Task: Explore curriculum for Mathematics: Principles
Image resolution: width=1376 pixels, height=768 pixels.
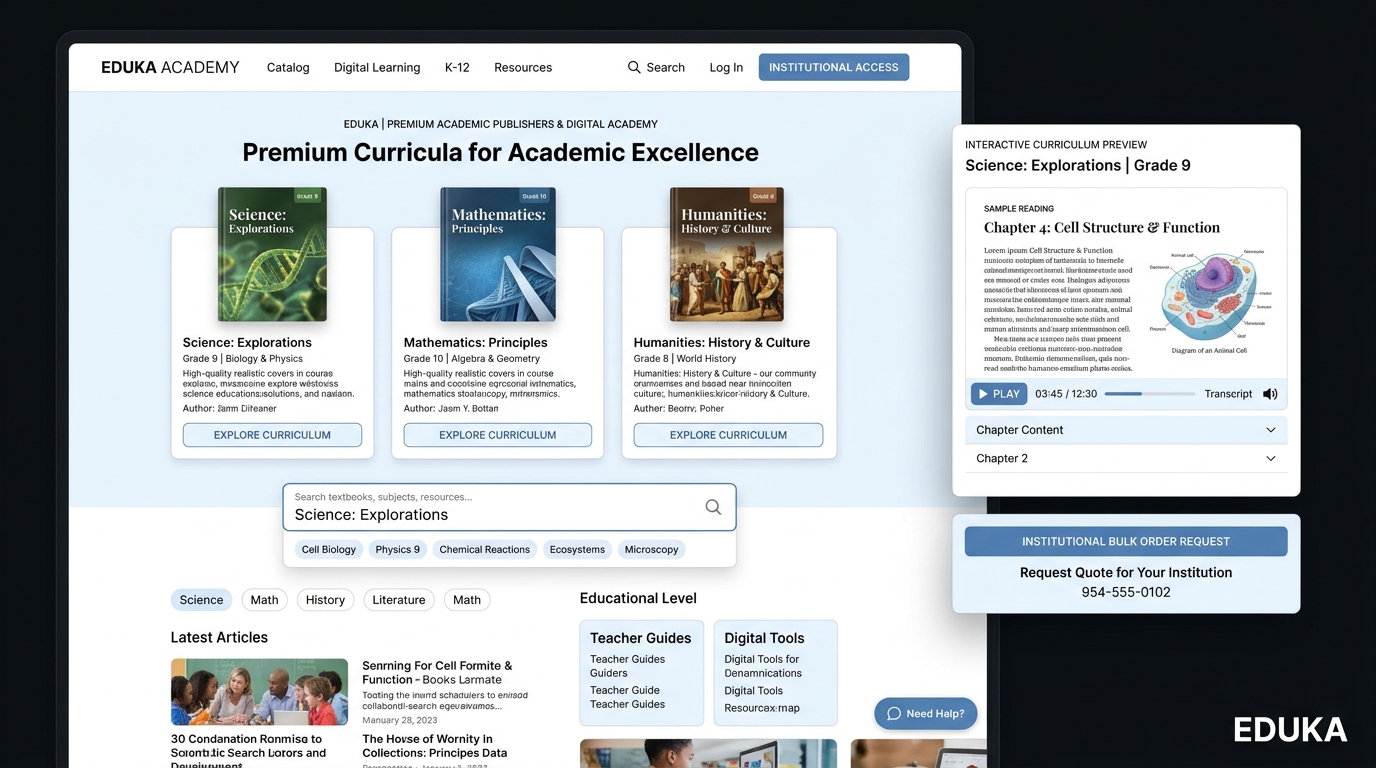Action: 498,435
